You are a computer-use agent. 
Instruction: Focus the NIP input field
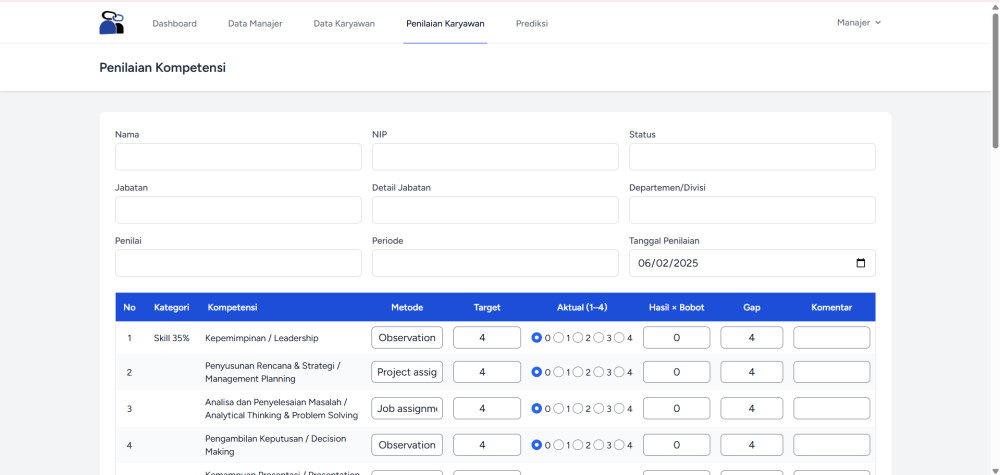point(495,157)
